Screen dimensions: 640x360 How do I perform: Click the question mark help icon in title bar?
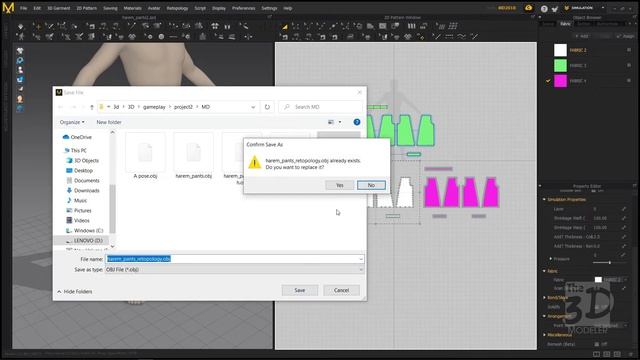544,9
